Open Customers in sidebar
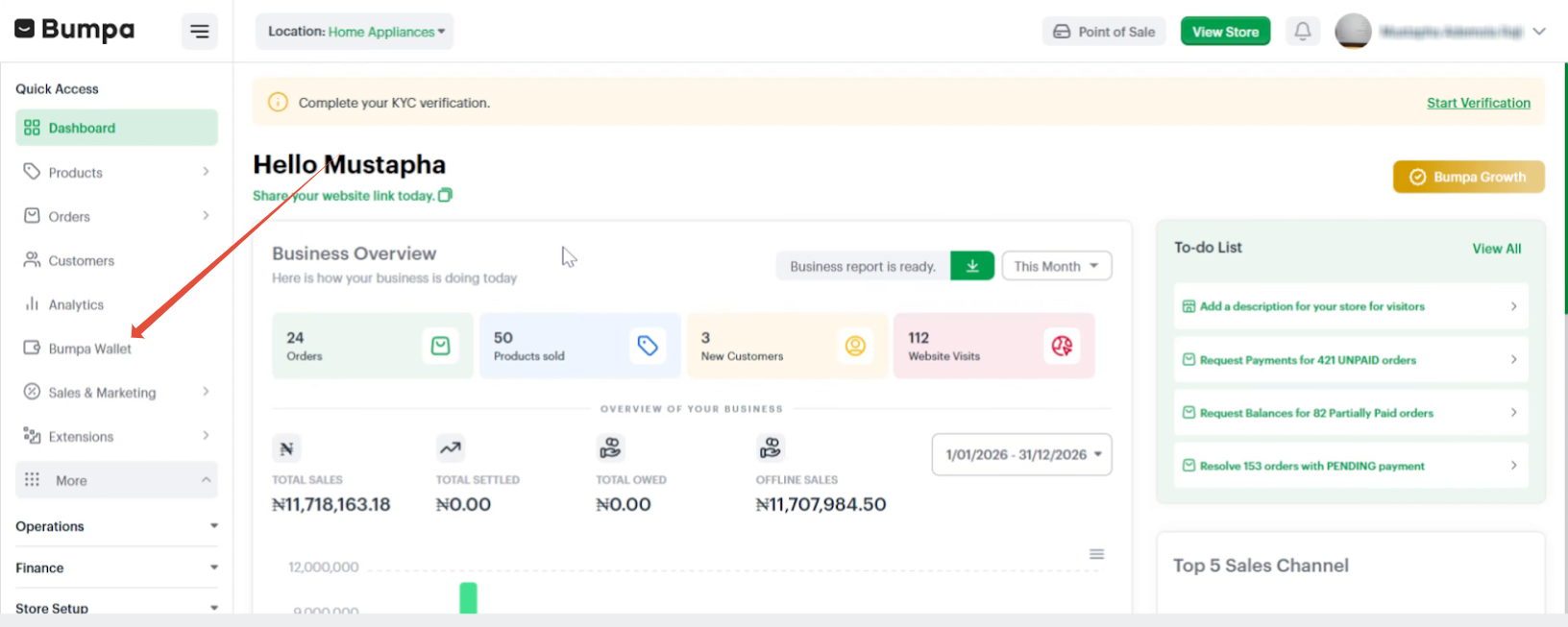 coord(116,260)
